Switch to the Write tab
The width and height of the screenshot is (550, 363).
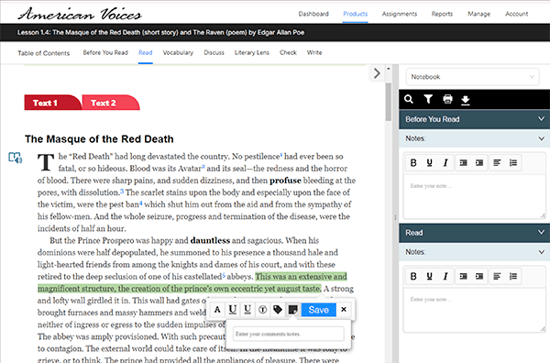(314, 53)
